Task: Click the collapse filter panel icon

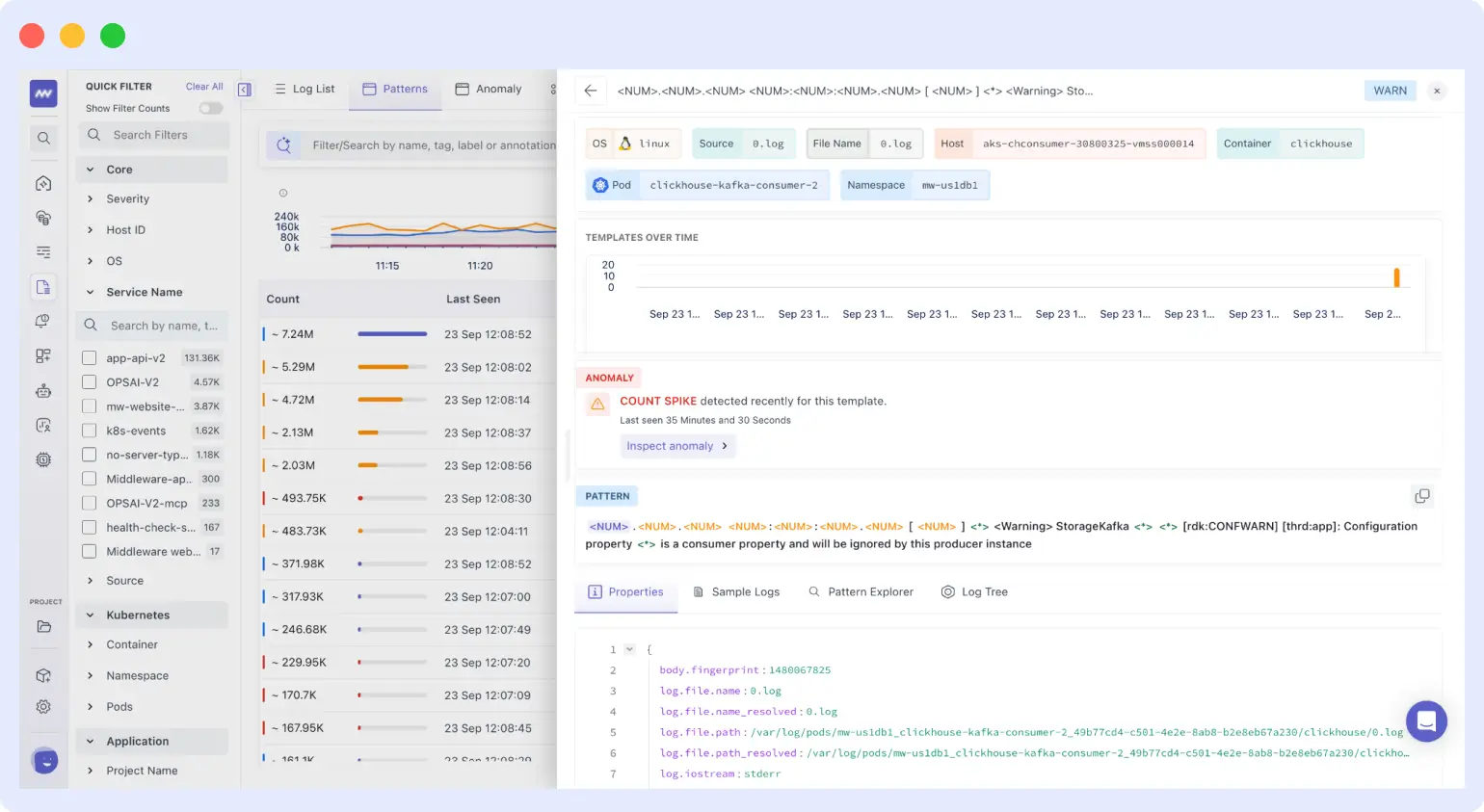Action: 245,90
